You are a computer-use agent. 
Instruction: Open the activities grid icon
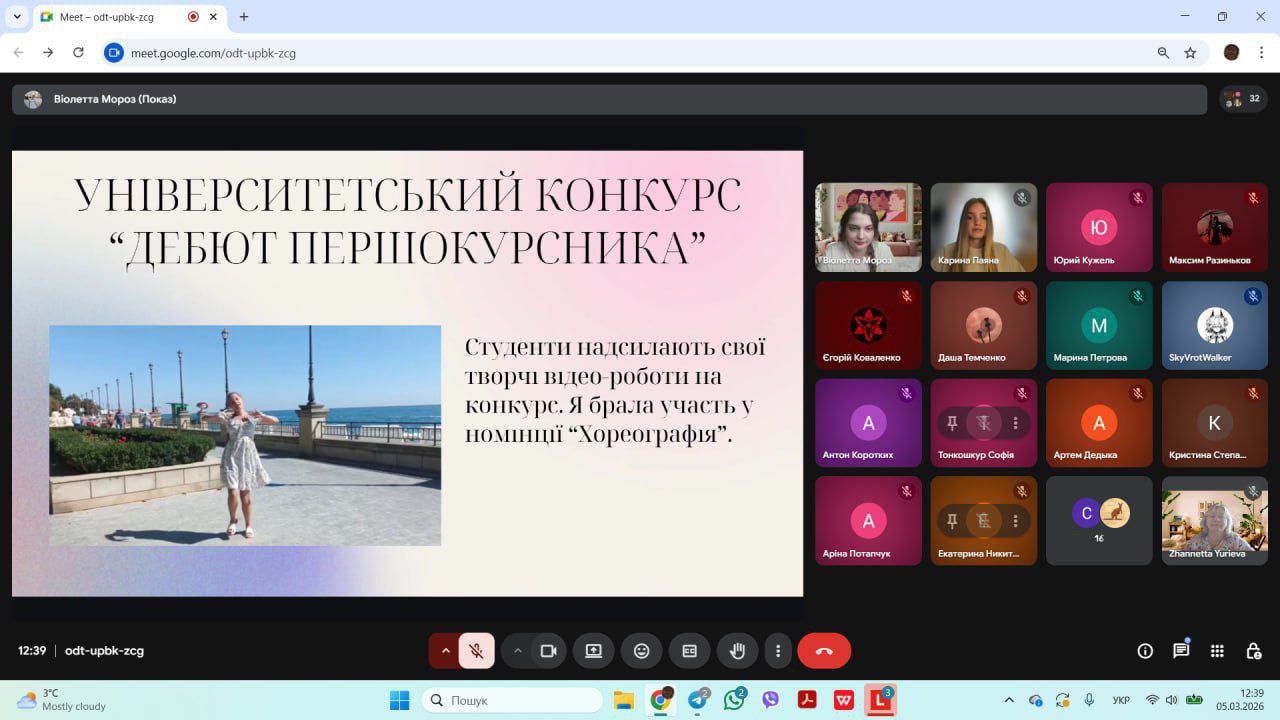coord(1217,651)
